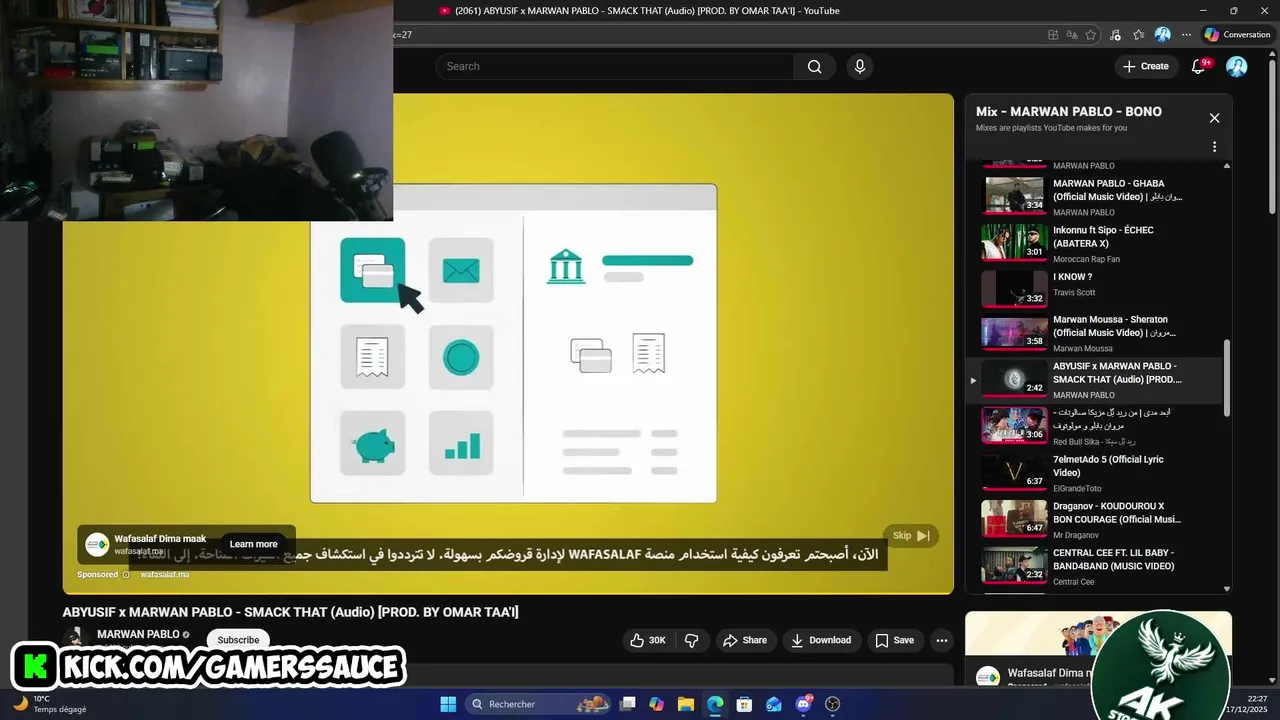
Task: Play I KNOW ? by Travis Scott
Action: [x=1099, y=288]
